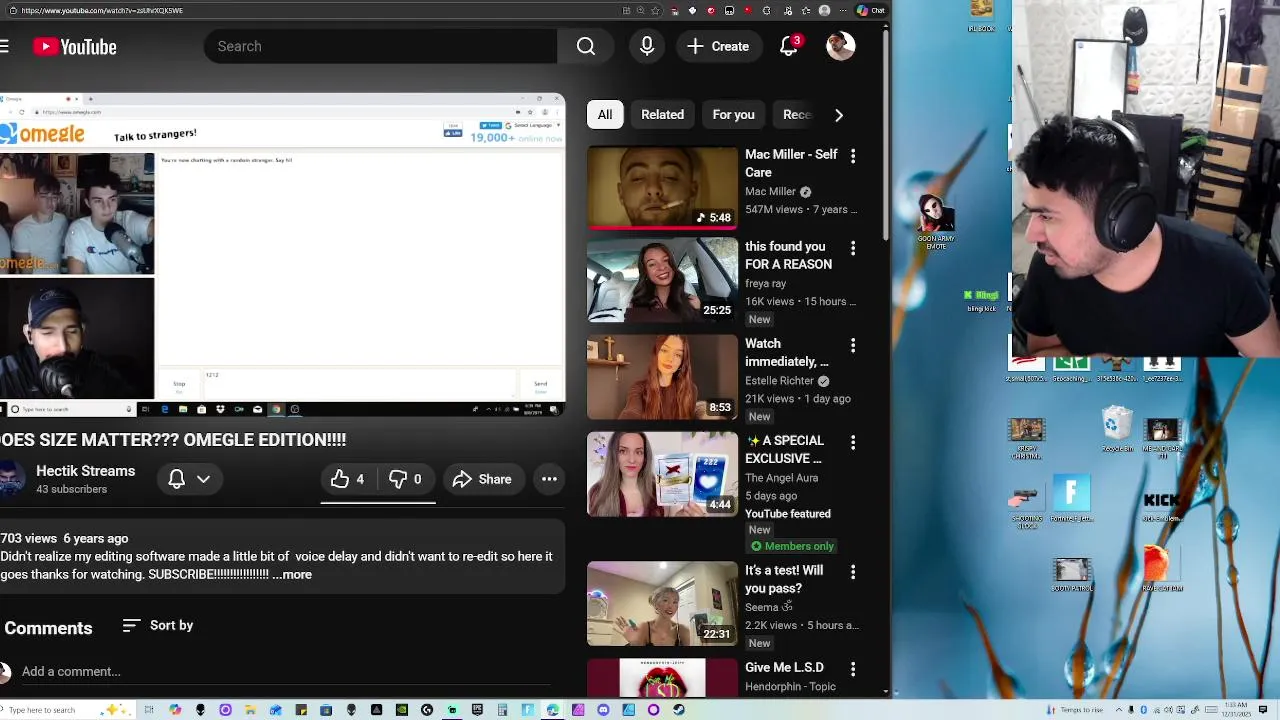The width and height of the screenshot is (1280, 720).
Task: Open the KICK desktop shortcut
Action: 1161,503
